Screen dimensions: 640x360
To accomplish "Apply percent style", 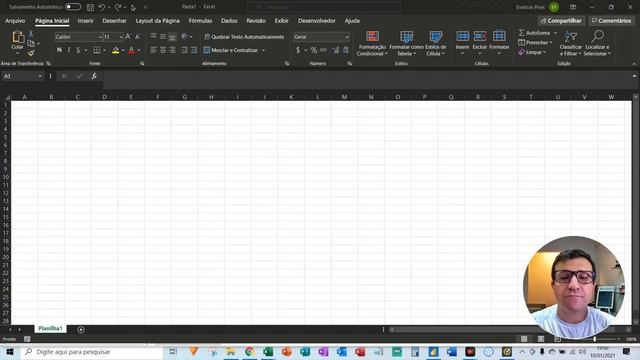I will point(313,50).
